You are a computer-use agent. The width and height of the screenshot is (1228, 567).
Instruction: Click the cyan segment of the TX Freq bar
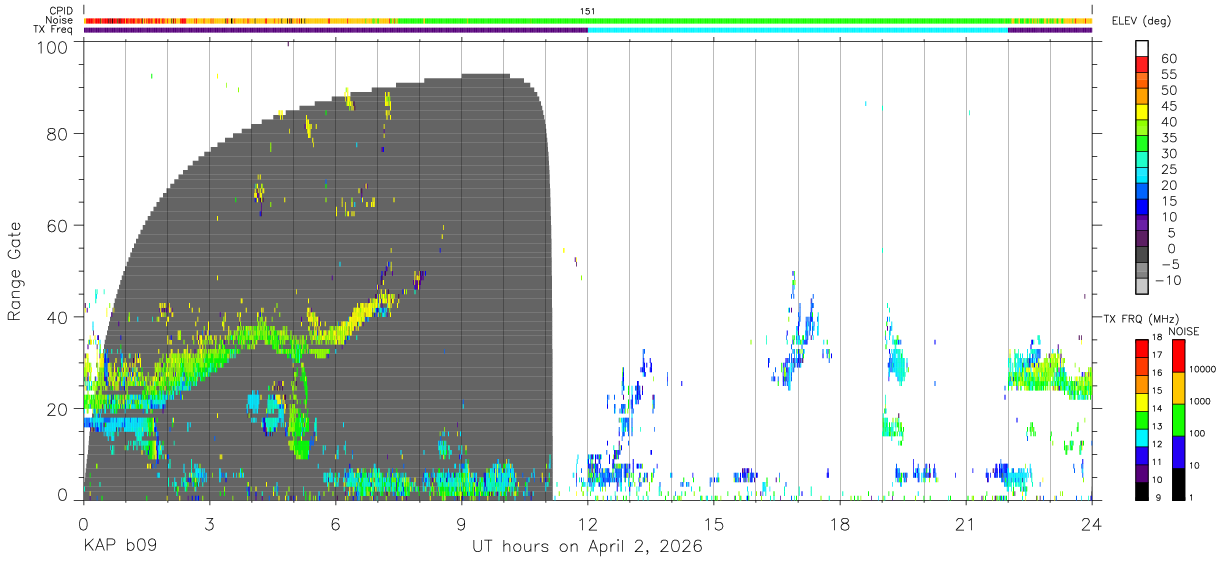coord(798,30)
